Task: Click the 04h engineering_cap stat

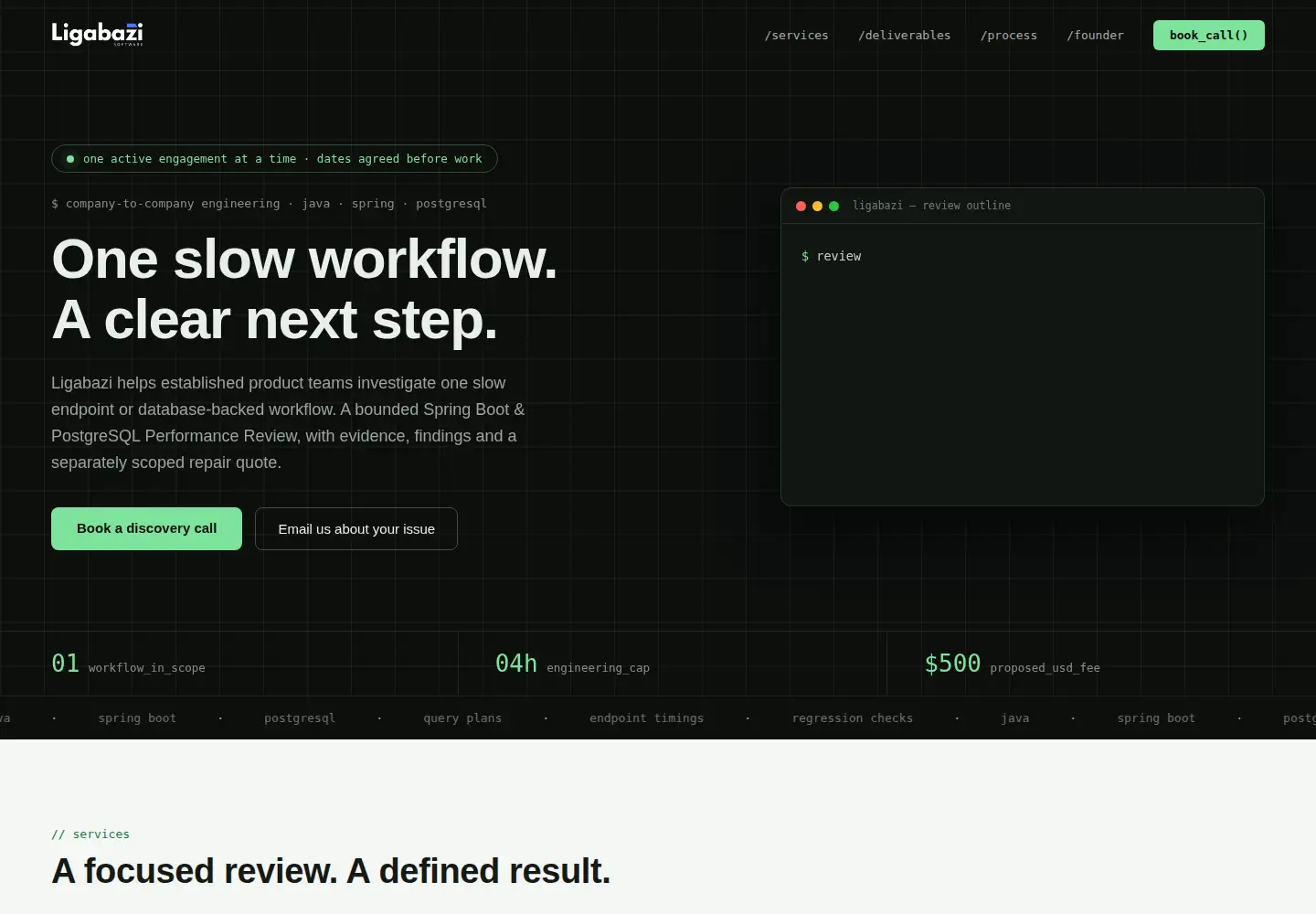Action: (x=572, y=664)
